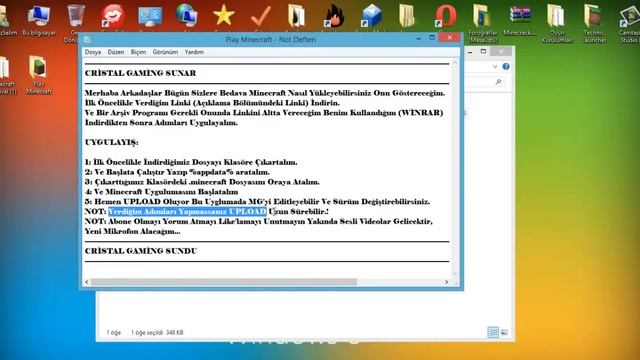This screenshot has width=640, height=360.
Task: Click the line '4: Ve Minecraft Uygulumasını Başlatalım'
Action: [x=161, y=191]
